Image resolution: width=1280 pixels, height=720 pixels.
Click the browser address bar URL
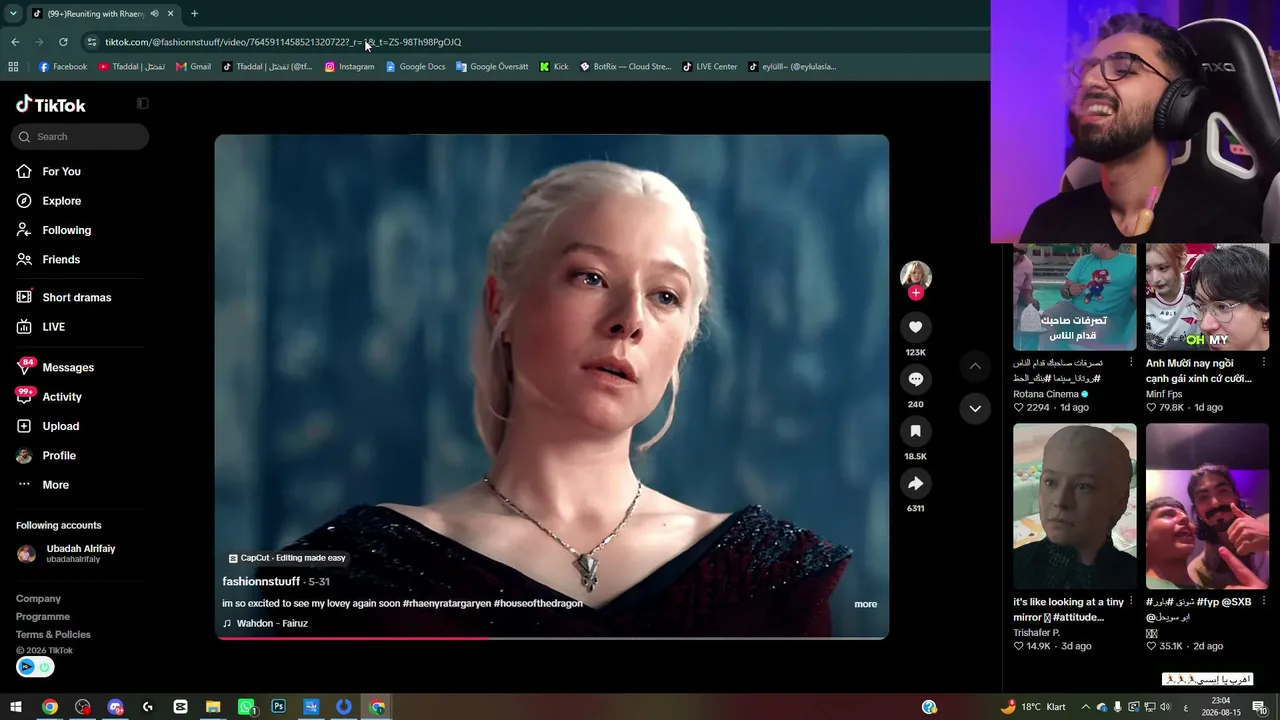tap(283, 42)
